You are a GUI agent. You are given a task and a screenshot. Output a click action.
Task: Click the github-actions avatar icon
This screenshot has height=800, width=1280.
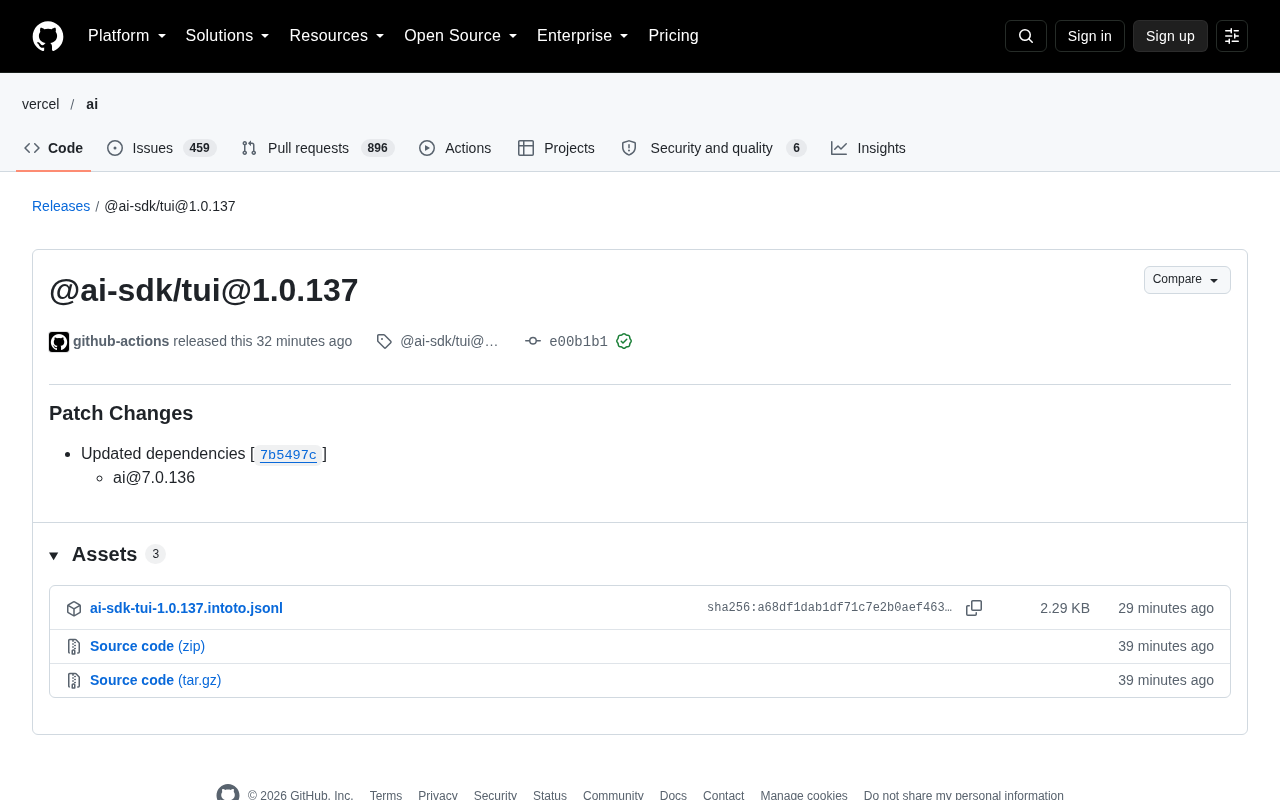click(x=59, y=342)
